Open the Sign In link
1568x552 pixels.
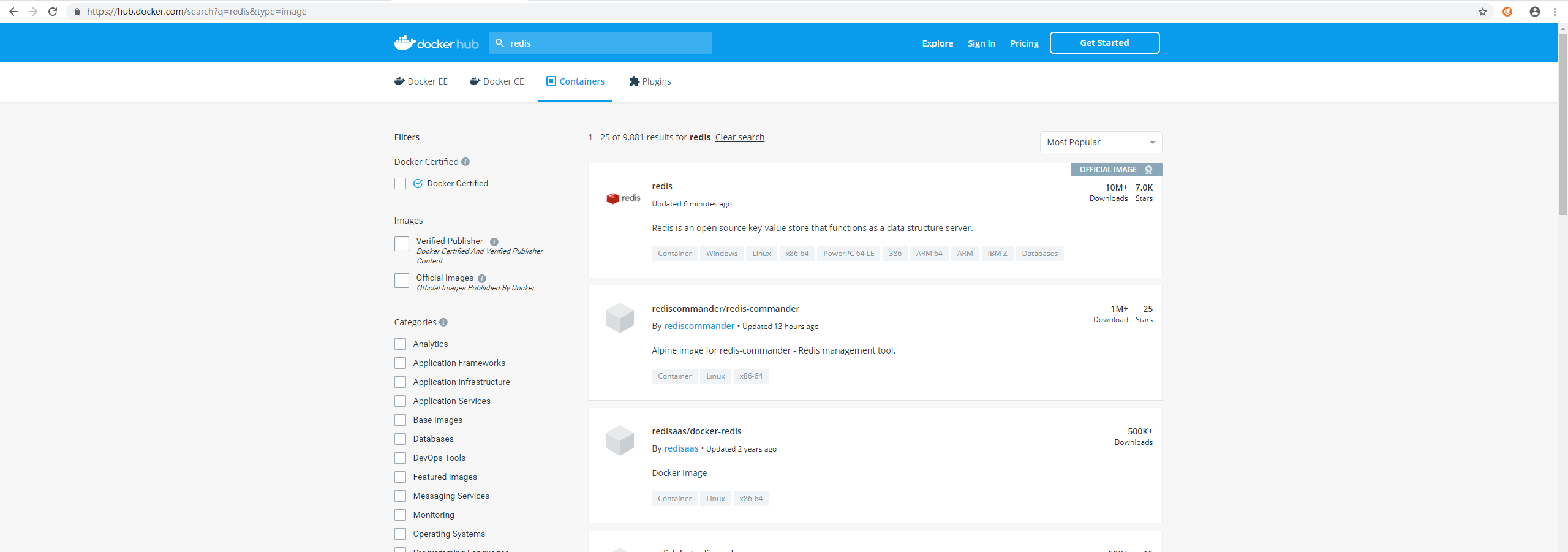click(981, 43)
